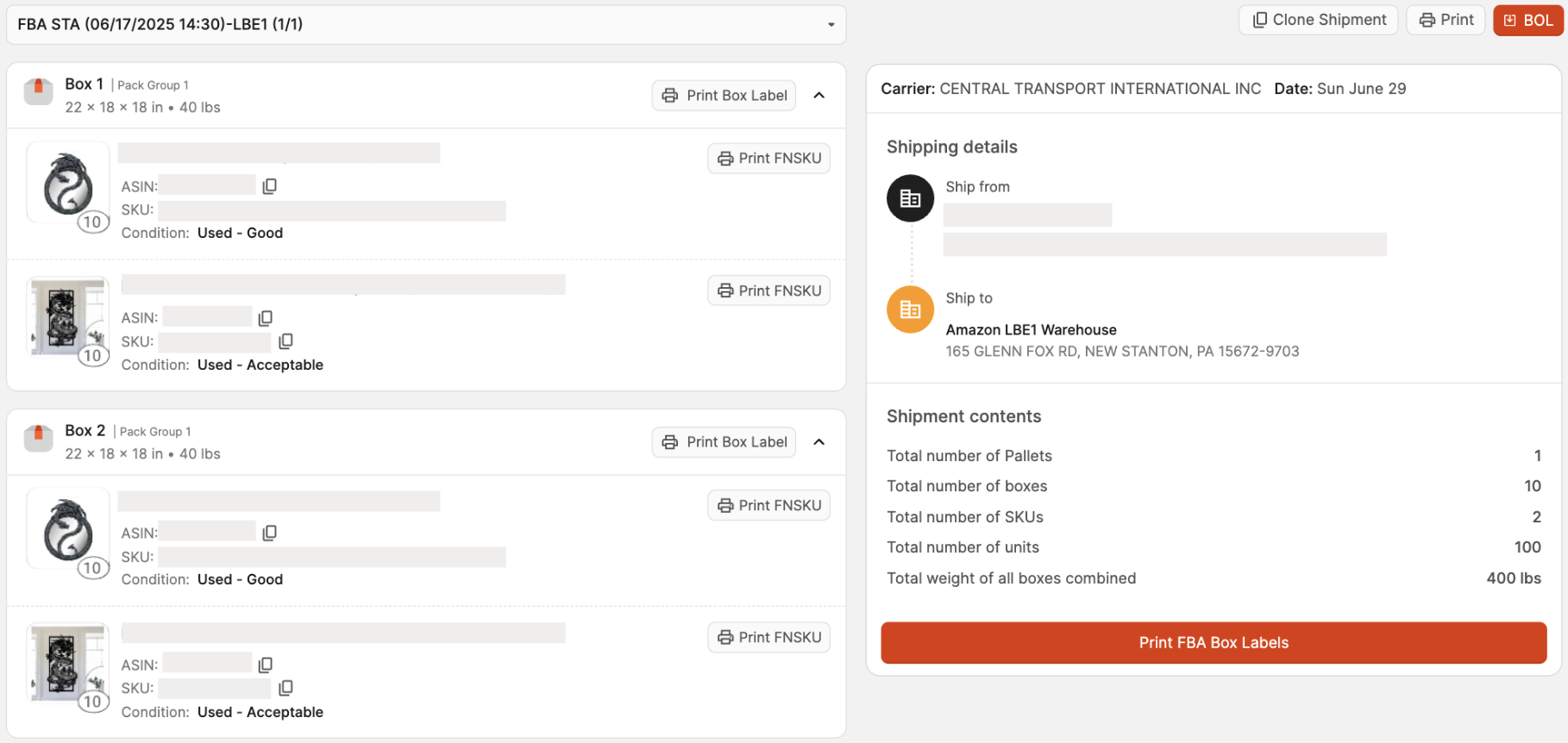Screen dimensions: 1568x743
Task: Click the Total number of boxes value 10
Action: (1532, 486)
